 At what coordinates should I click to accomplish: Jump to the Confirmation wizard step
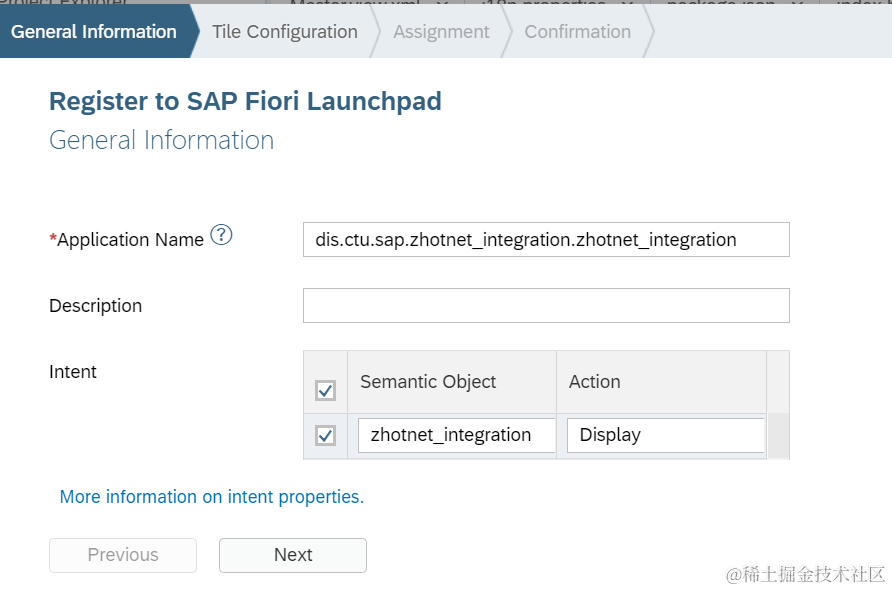(x=577, y=32)
